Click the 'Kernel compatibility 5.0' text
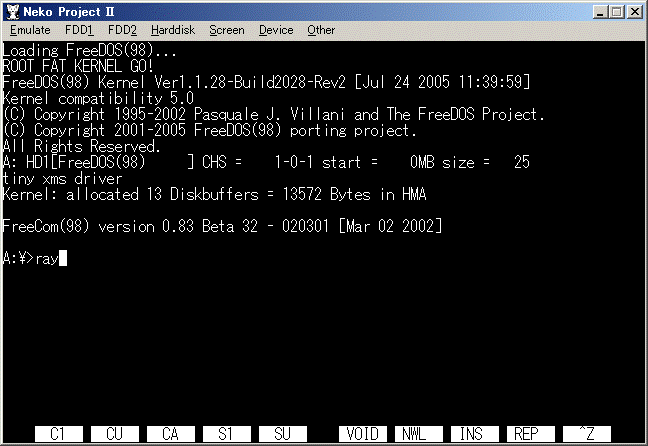The image size is (648, 446). pyautogui.click(x=98, y=98)
